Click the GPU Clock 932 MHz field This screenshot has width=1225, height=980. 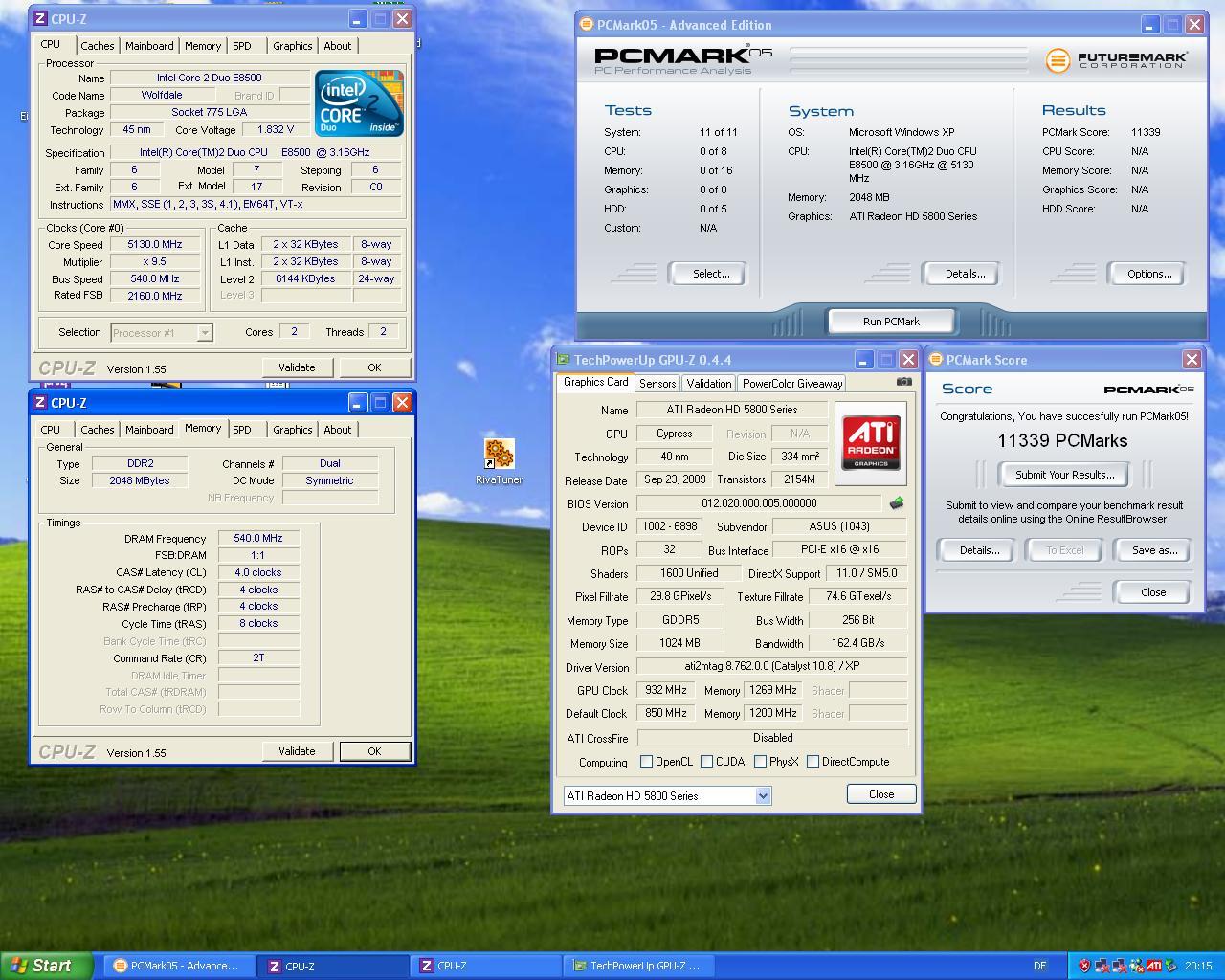665,690
